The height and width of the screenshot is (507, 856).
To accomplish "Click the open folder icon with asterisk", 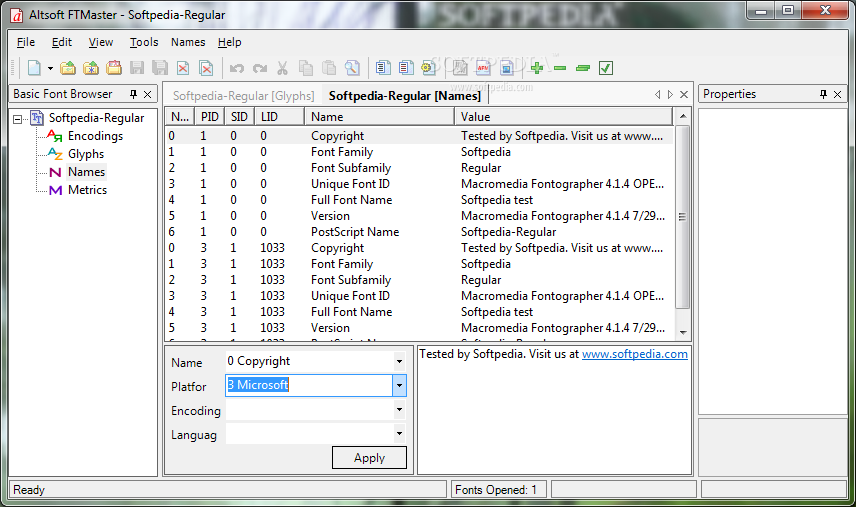I will (x=91, y=68).
